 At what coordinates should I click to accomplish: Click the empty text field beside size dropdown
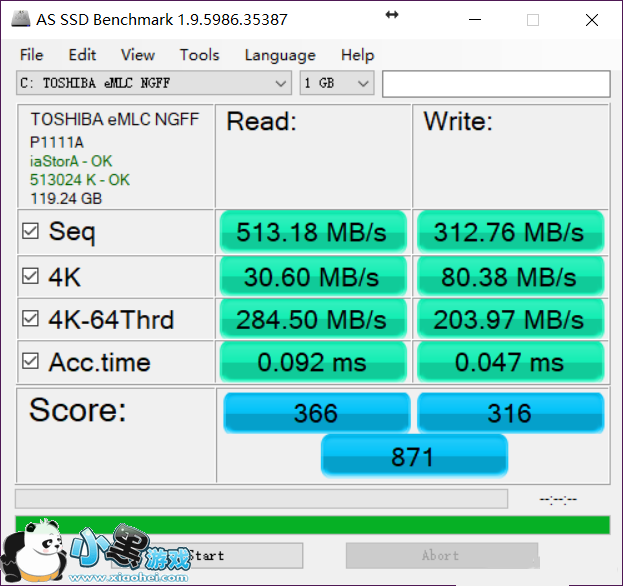496,84
